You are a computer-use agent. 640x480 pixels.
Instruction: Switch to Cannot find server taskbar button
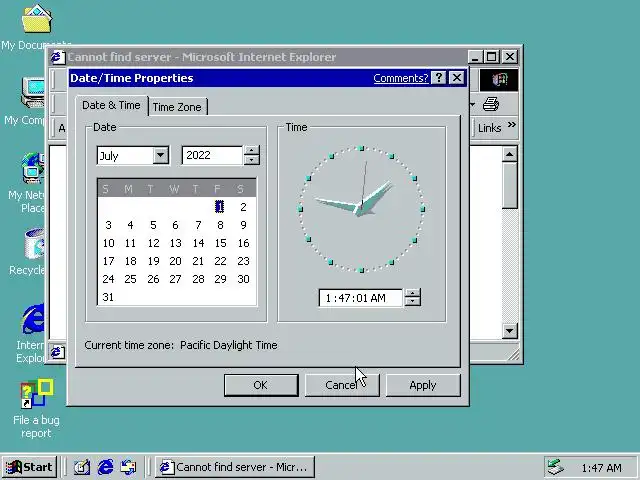[x=235, y=467]
